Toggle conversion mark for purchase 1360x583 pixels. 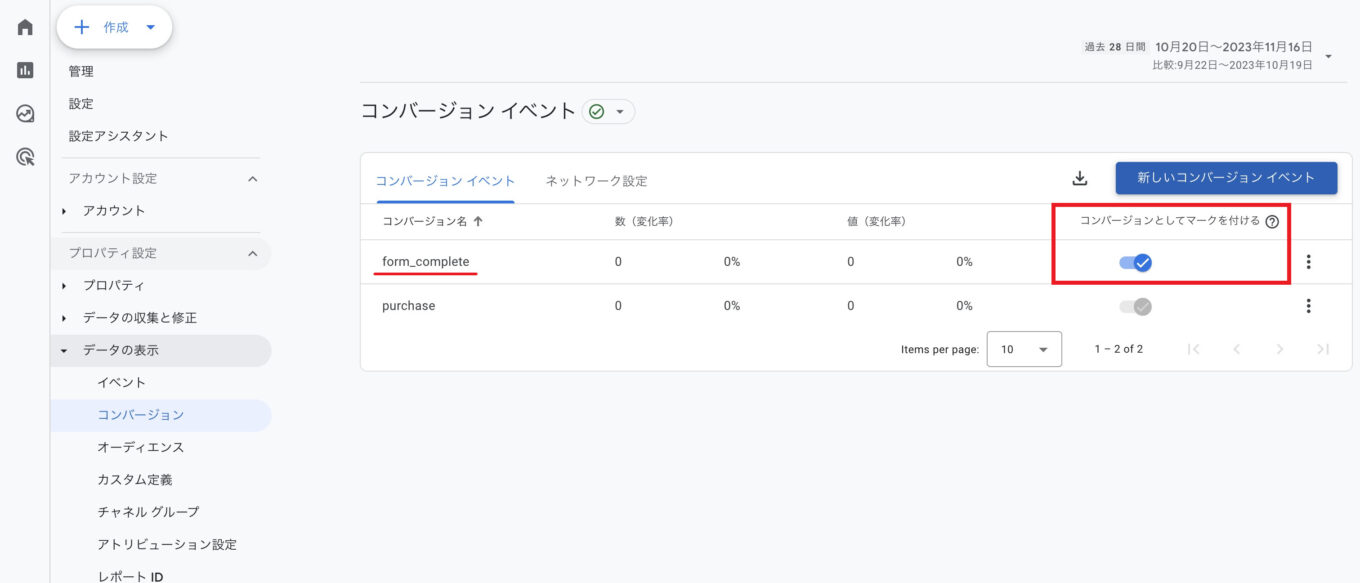(1135, 307)
